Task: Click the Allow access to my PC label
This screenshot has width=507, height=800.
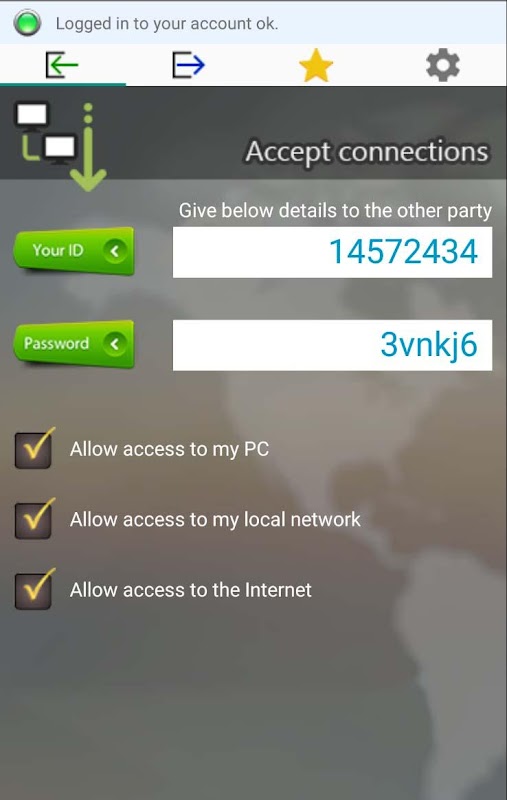Action: pyautogui.click(x=169, y=449)
